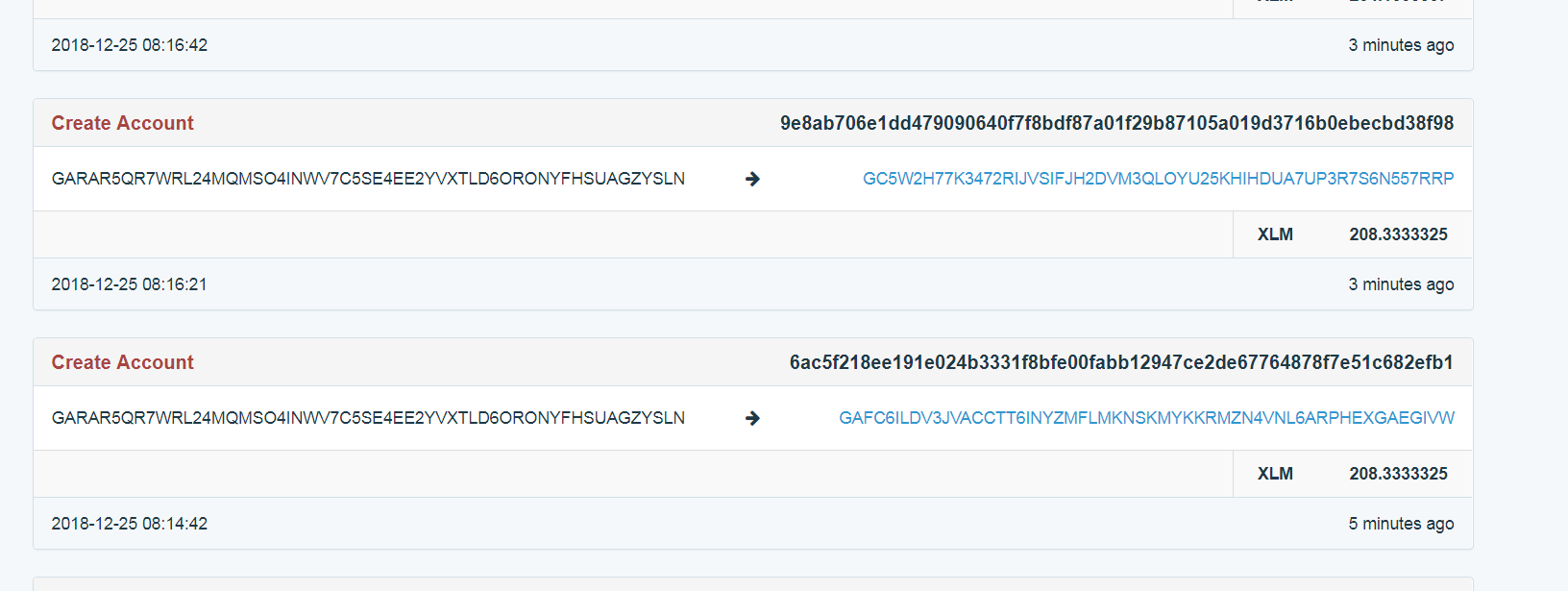Click the XLM label in the 6ac5f218 transaction
Image resolution: width=1568 pixels, height=591 pixels.
[x=1275, y=474]
